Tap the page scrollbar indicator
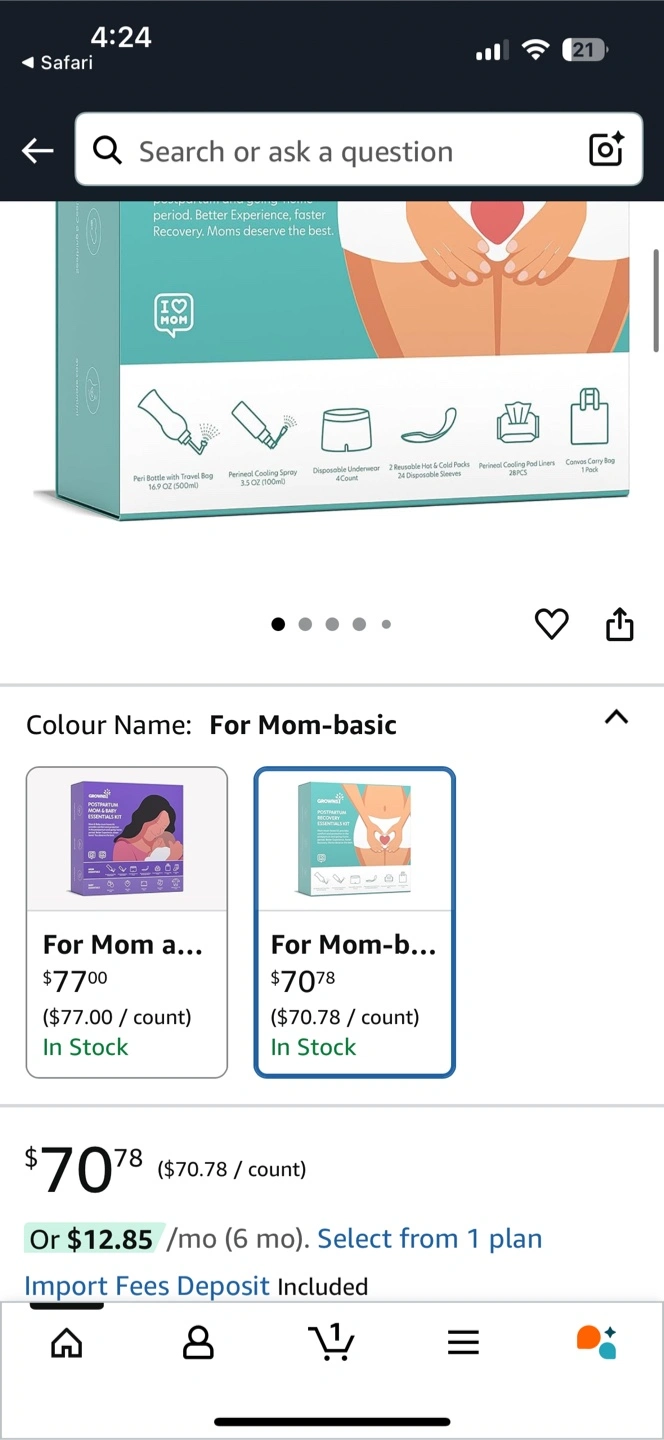The image size is (664, 1440). [x=656, y=300]
